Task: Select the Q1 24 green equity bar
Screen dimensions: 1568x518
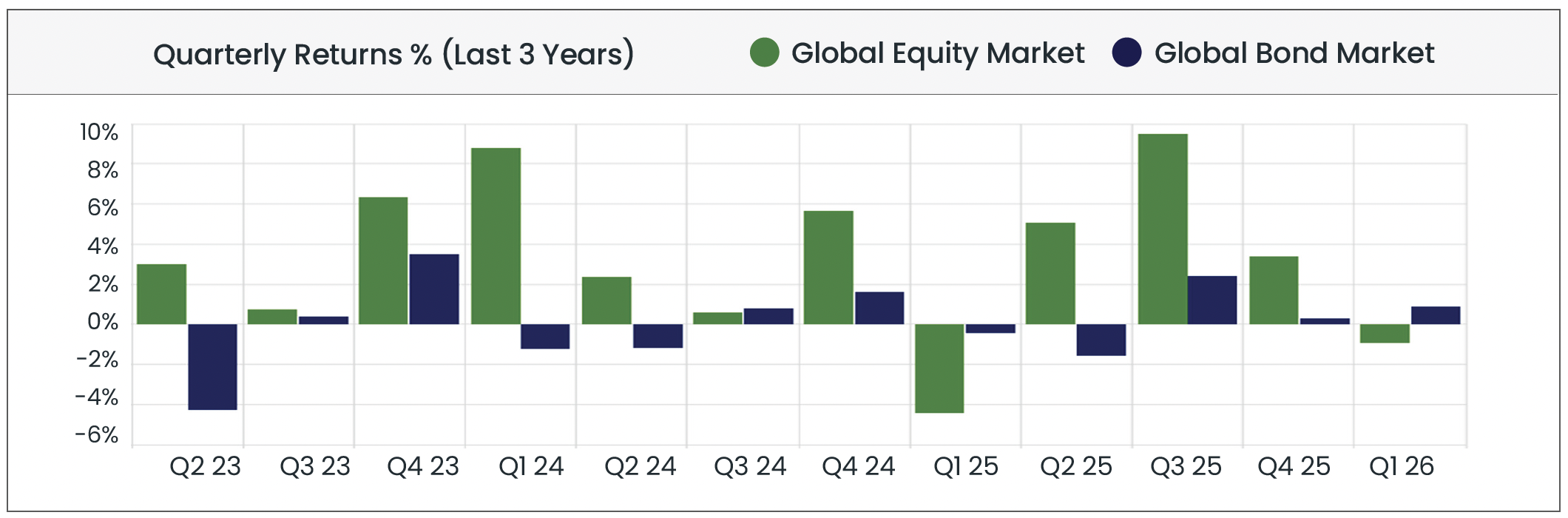Action: pos(496,235)
